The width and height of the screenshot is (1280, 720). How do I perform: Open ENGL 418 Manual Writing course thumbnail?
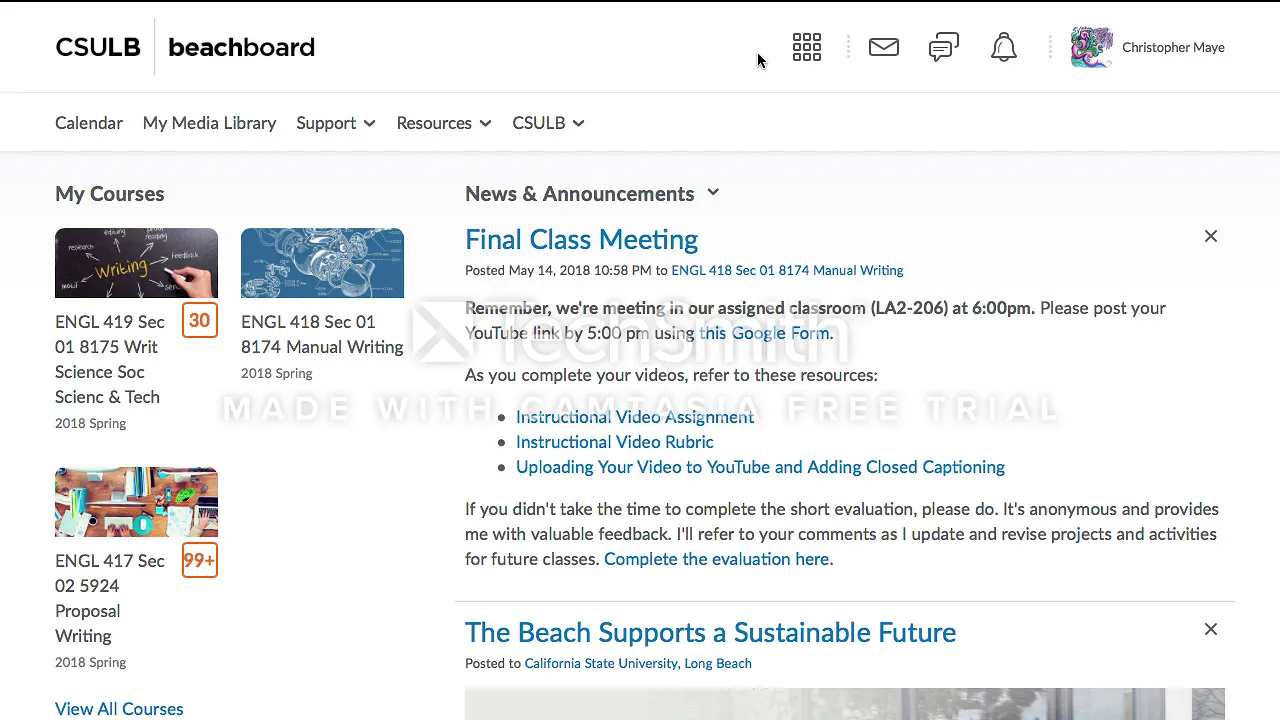tap(322, 263)
